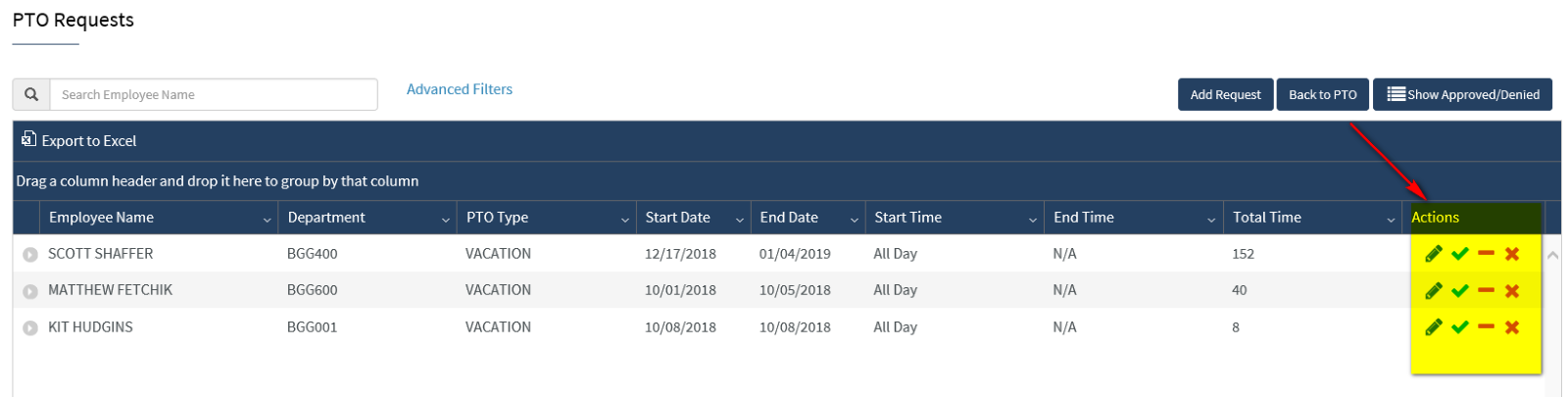Expand Scott Shaffer's row details
Image resolution: width=1568 pixels, height=397 pixels.
(x=30, y=255)
